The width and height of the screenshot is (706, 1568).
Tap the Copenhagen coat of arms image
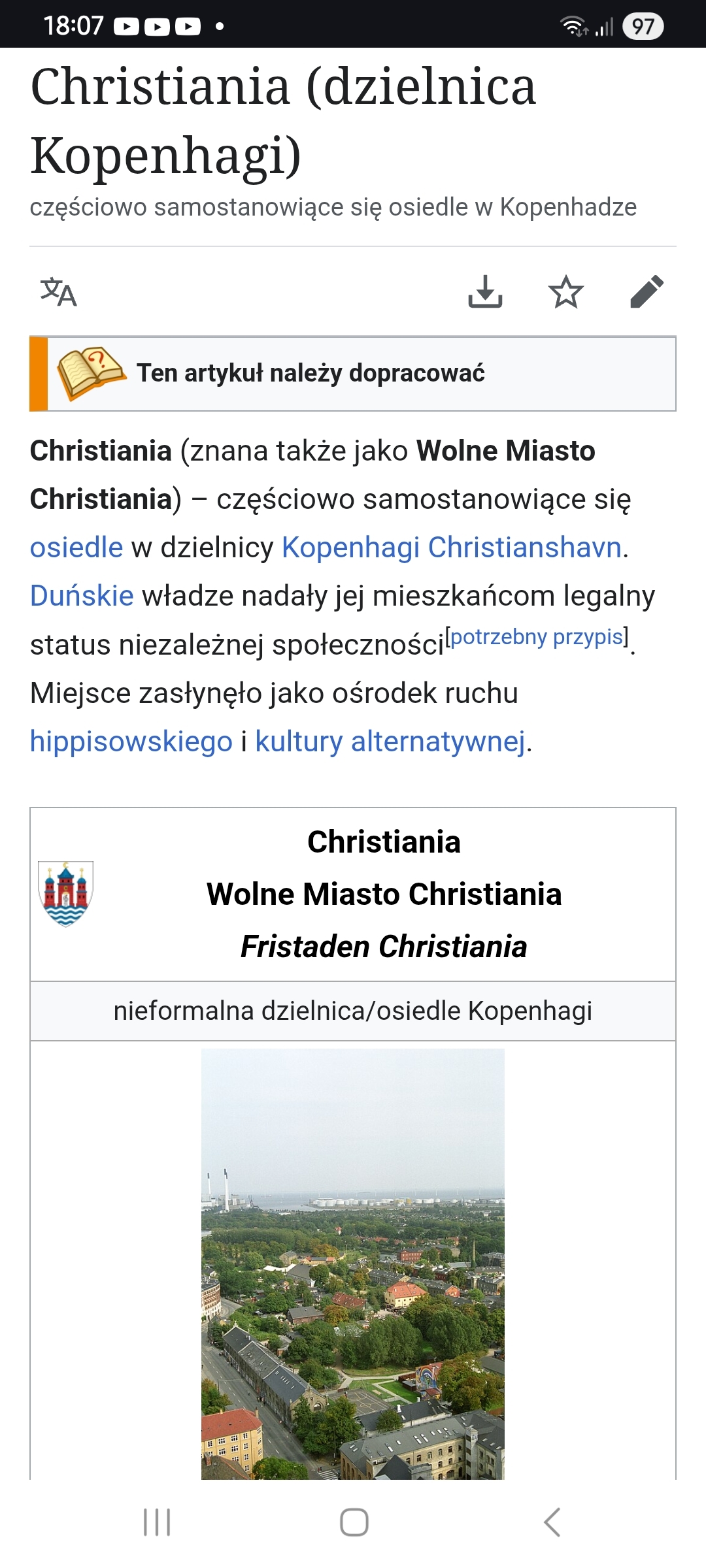coord(66,893)
